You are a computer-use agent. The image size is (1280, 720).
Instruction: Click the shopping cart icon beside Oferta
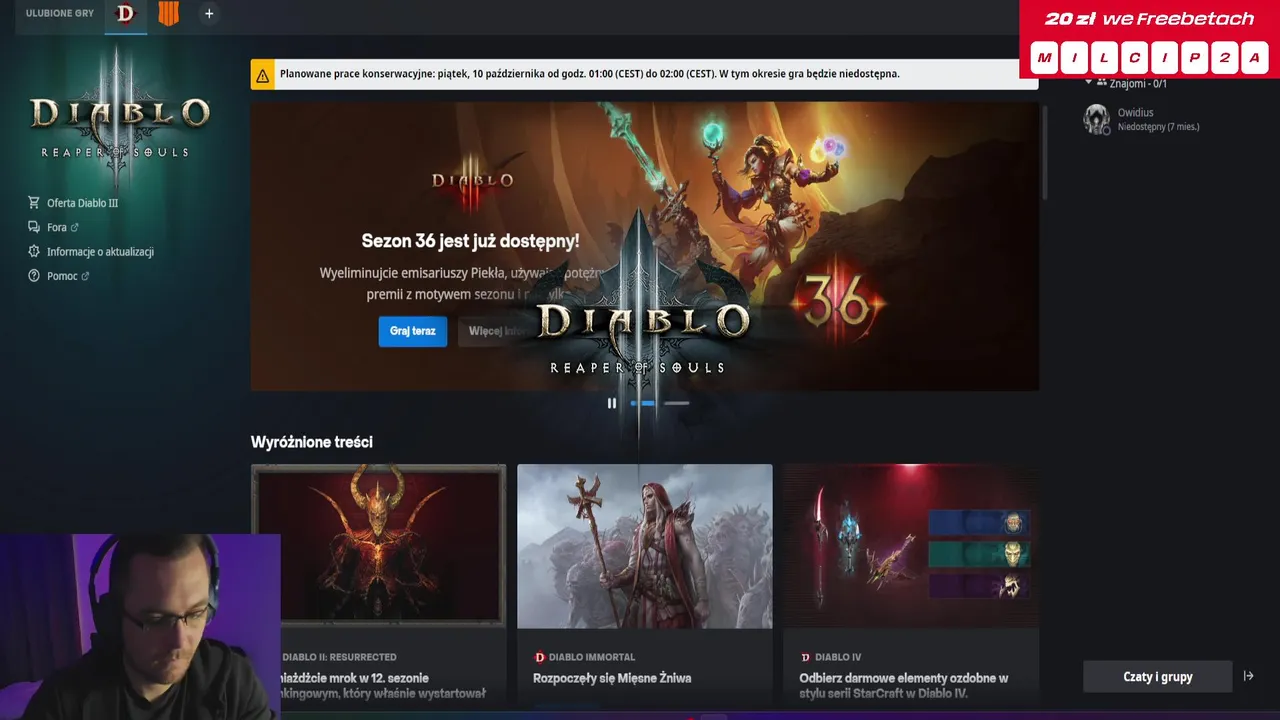coord(34,203)
